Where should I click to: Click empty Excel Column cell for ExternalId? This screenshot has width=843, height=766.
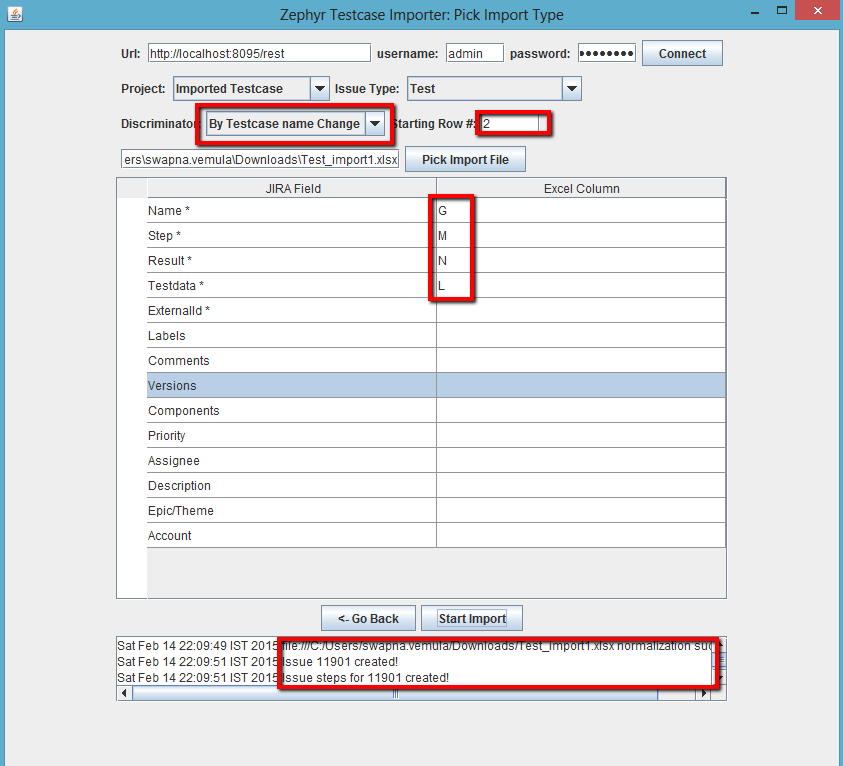581,311
